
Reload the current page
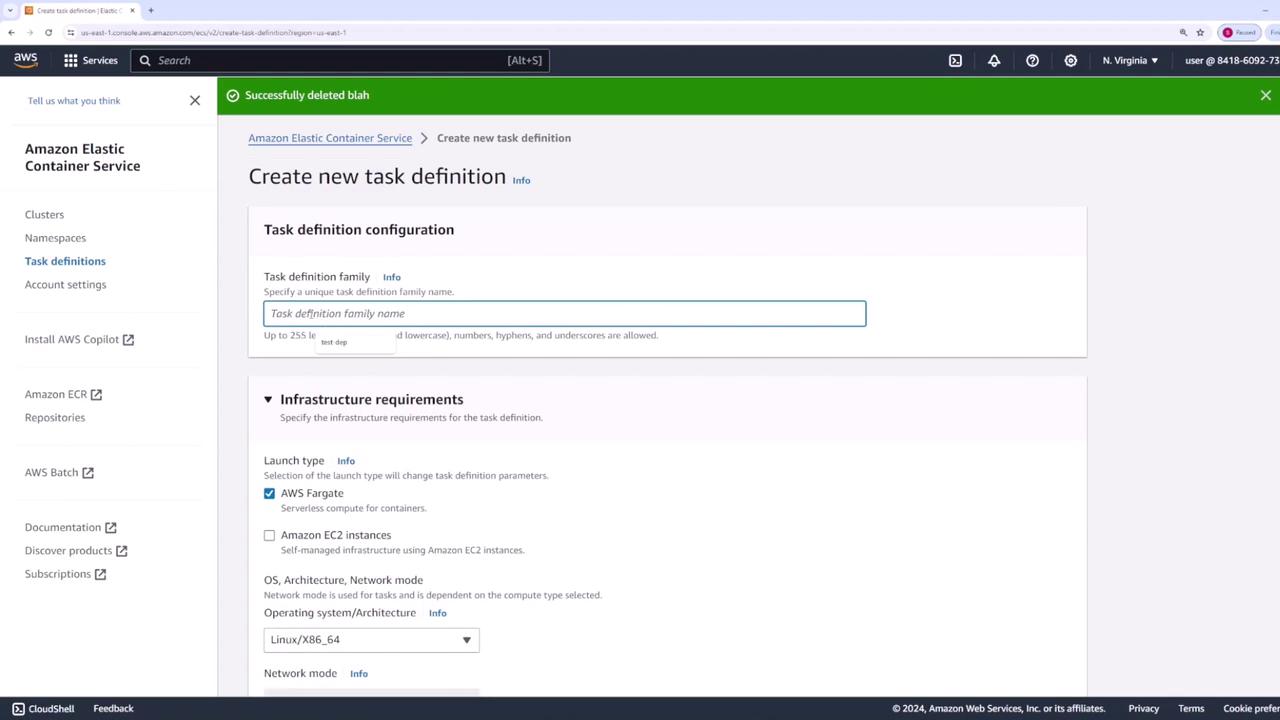48,32
